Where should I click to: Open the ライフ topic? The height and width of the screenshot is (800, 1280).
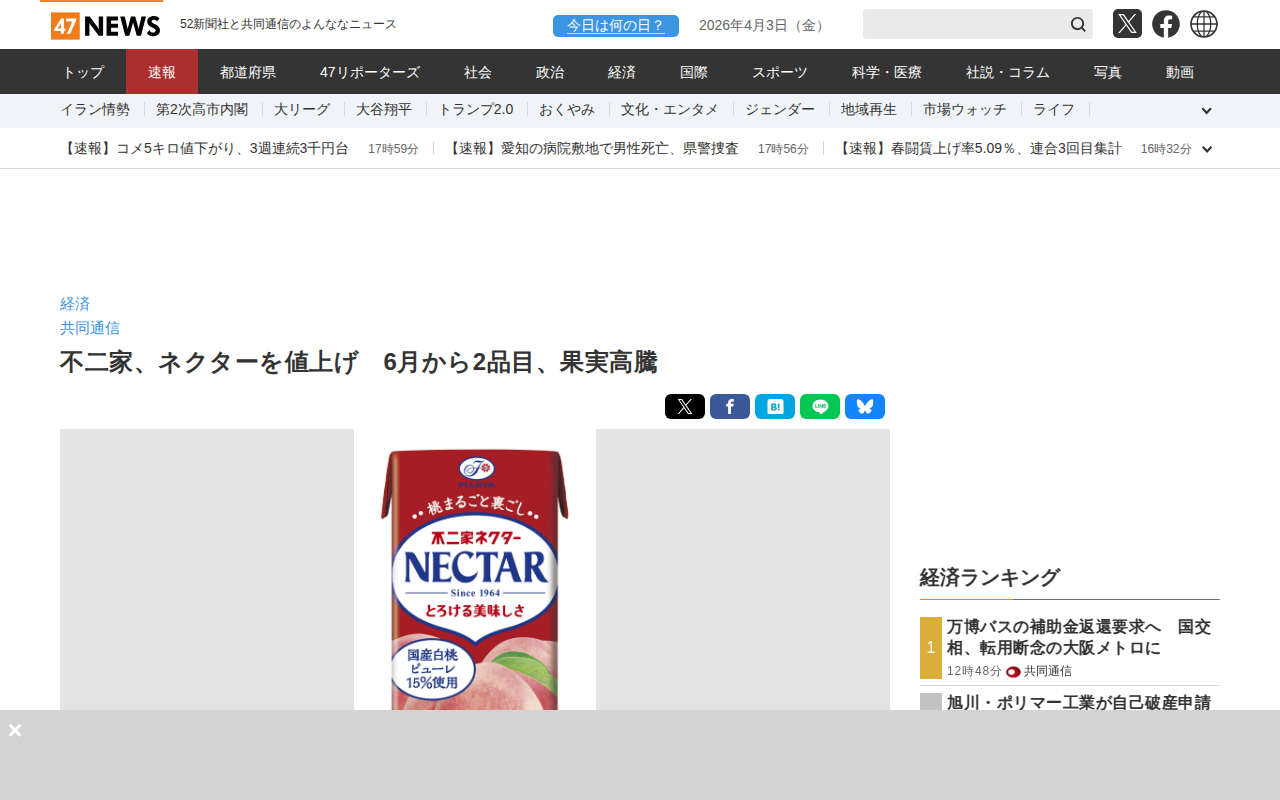(x=1054, y=110)
